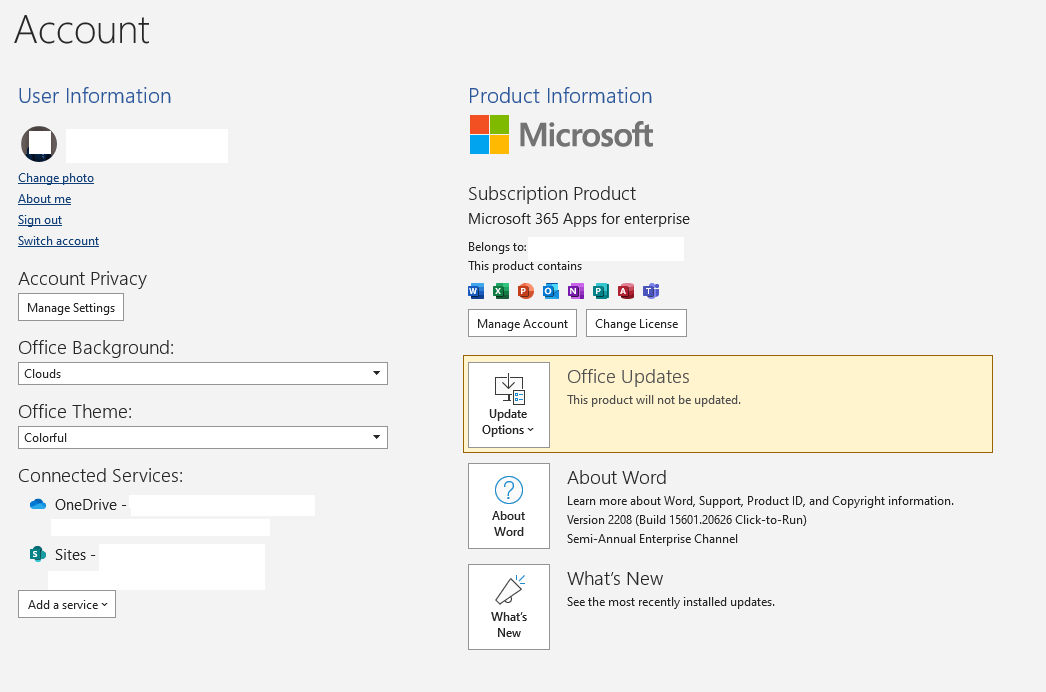This screenshot has width=1046, height=692.
Task: Click the SharePoint Sites icon
Action: click(38, 554)
